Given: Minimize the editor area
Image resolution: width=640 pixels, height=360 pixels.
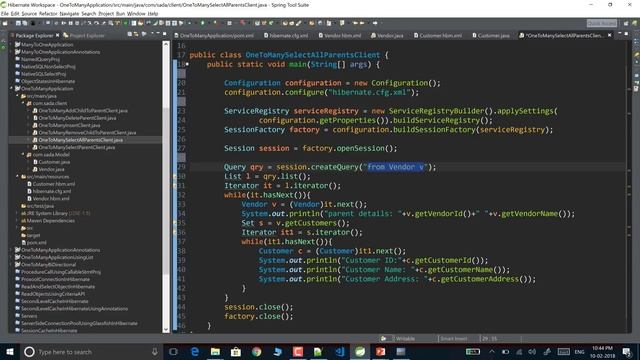Looking at the screenshot, I should pyautogui.click(x=620, y=34).
